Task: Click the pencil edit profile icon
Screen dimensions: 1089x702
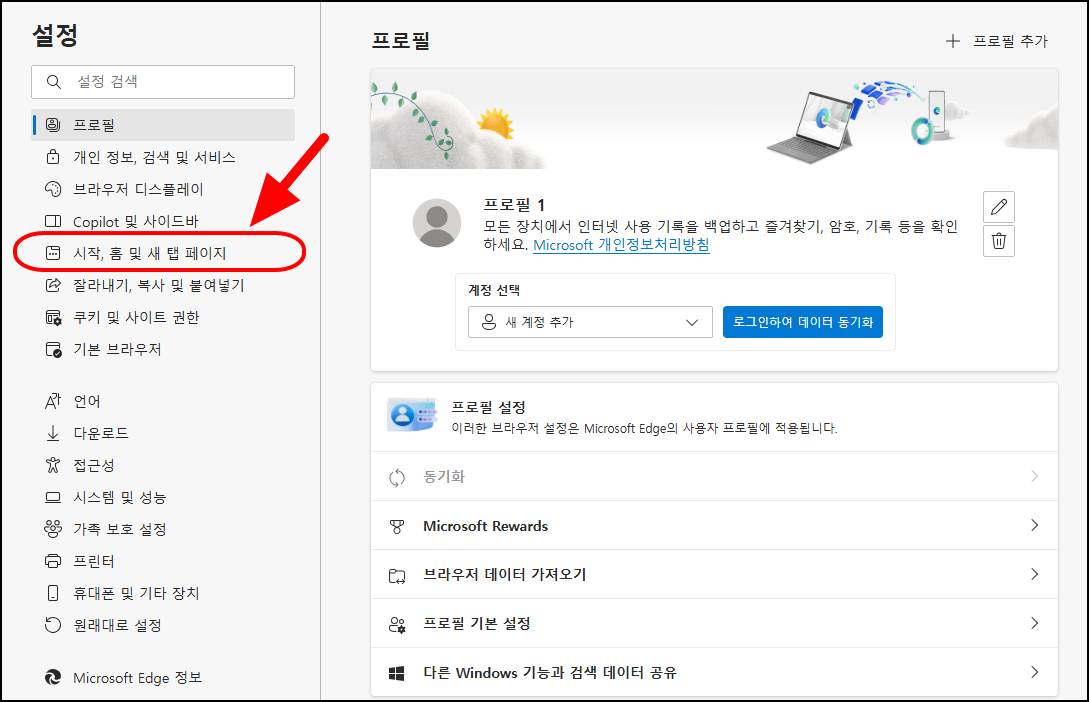Action: click(x=999, y=207)
